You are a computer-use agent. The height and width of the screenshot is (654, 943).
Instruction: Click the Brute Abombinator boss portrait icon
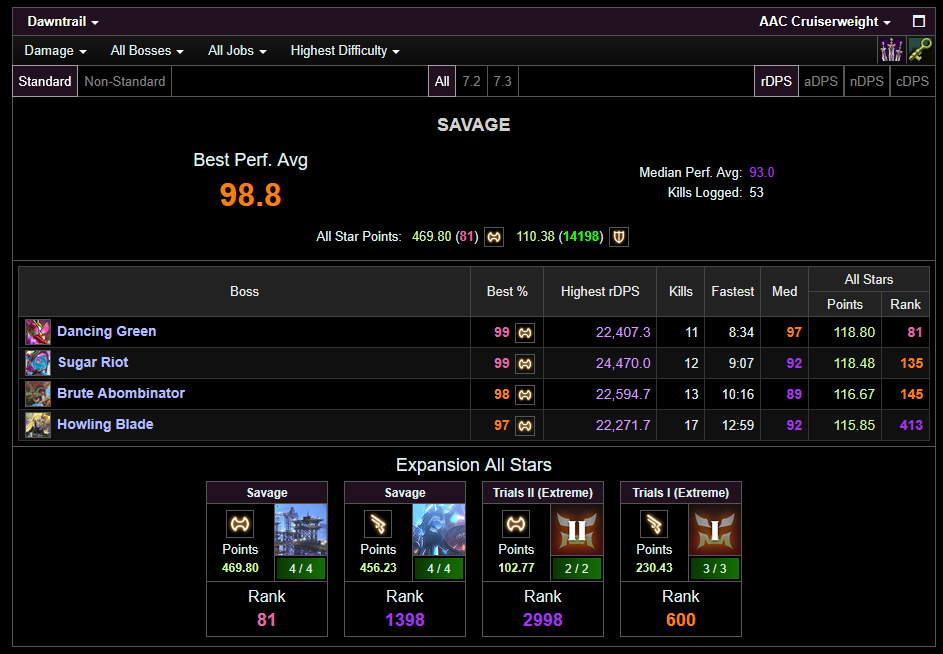click(38, 394)
